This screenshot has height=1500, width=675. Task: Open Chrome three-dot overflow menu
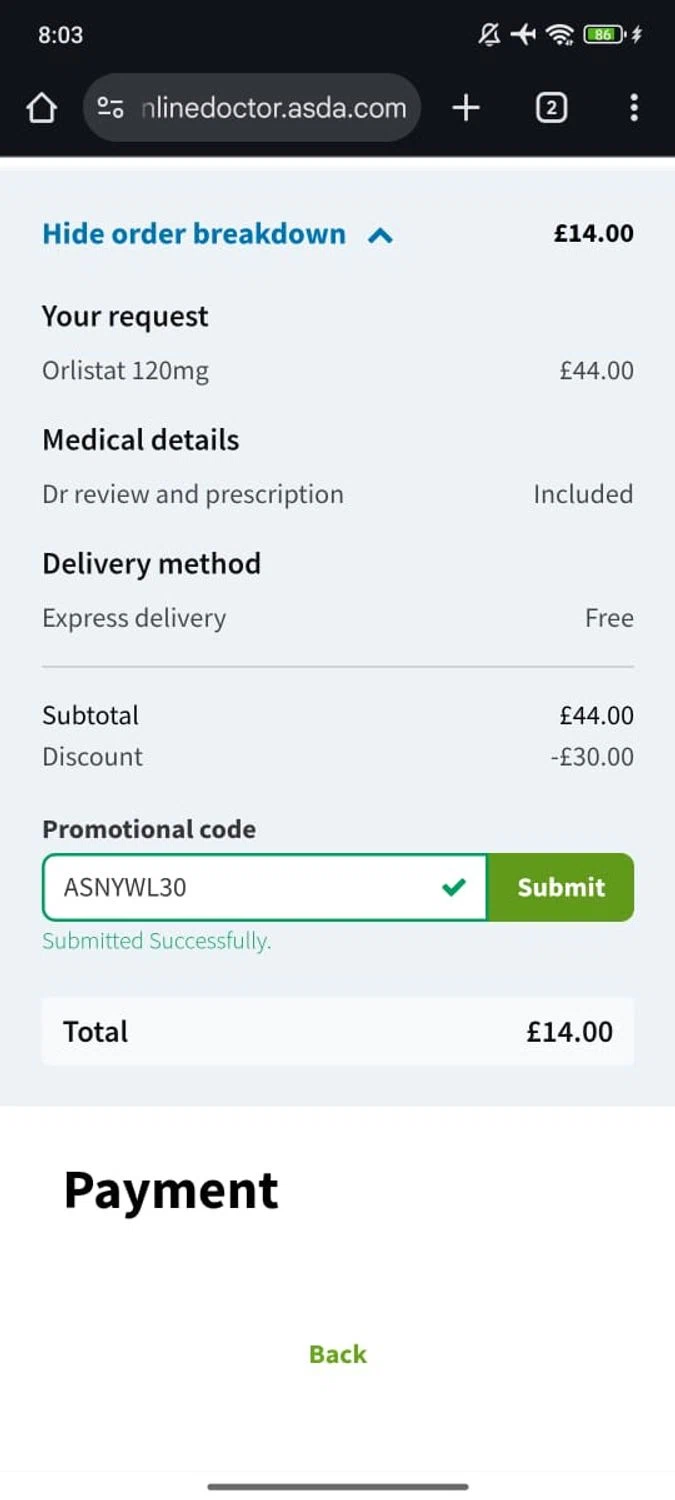[633, 108]
